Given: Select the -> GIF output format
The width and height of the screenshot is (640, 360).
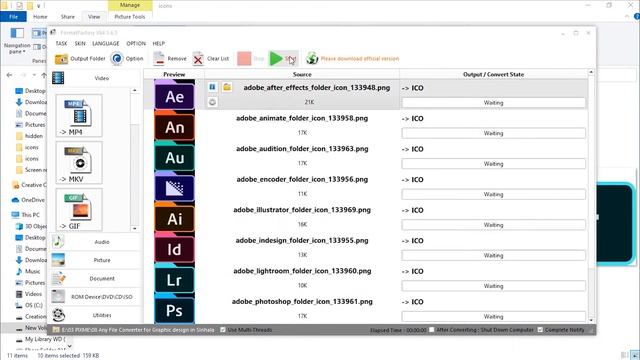Looking at the screenshot, I should (x=79, y=210).
